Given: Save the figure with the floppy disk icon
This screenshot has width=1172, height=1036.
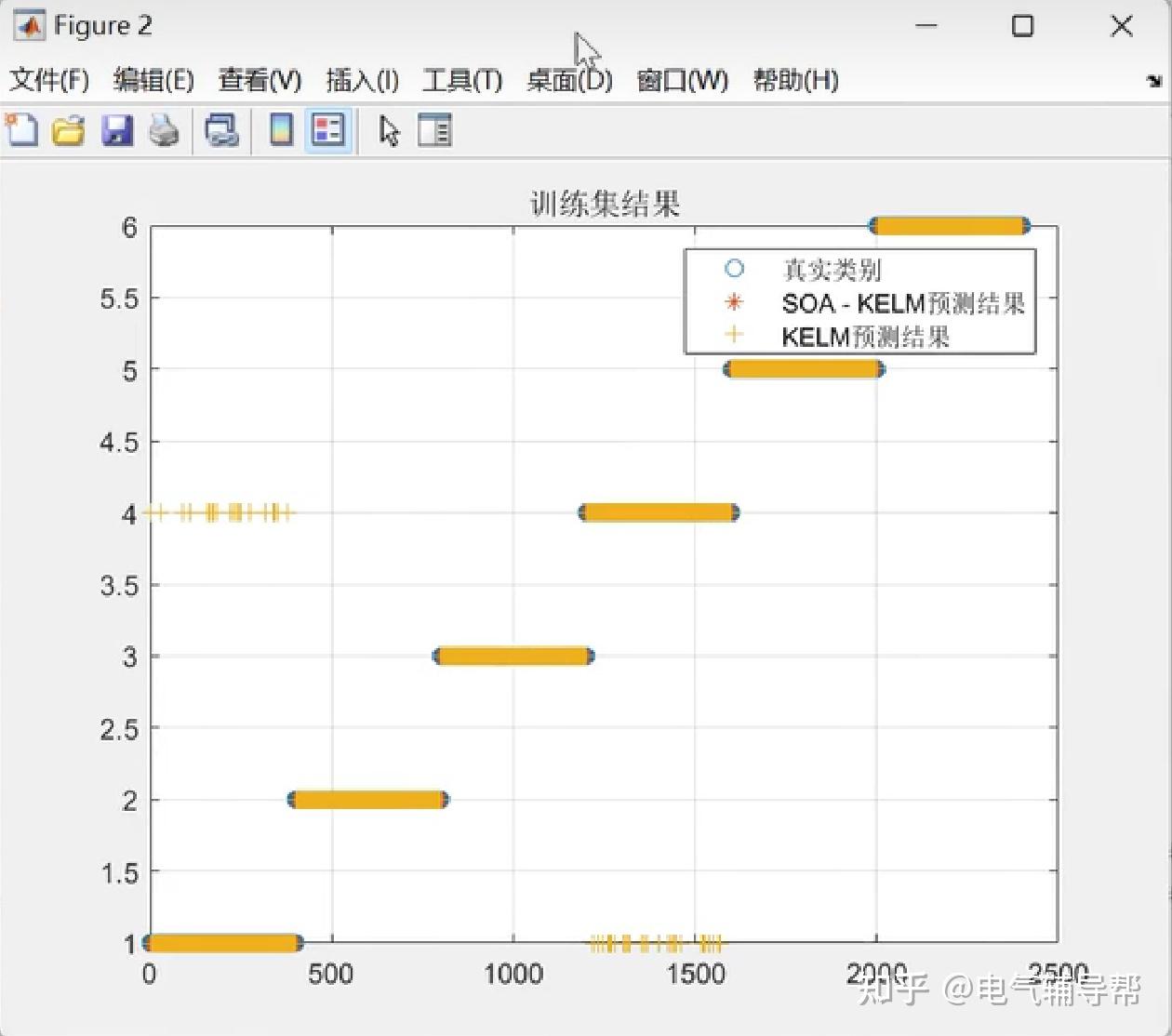Looking at the screenshot, I should click(x=118, y=130).
